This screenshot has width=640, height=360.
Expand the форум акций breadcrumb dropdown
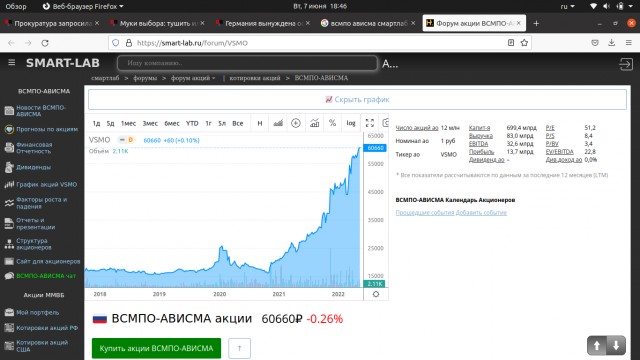coord(193,78)
